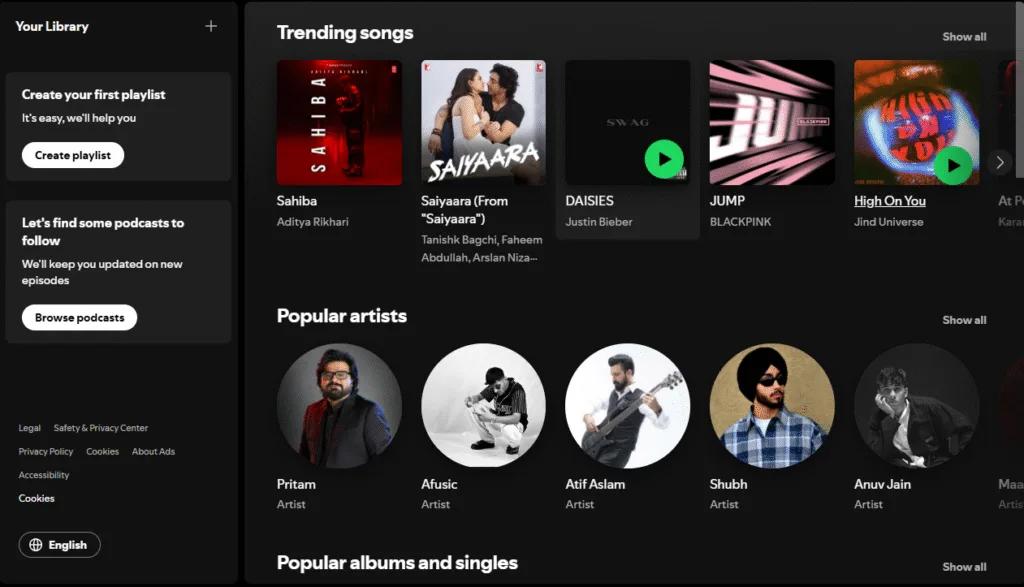Open Anuv Jain's artist photo
This screenshot has height=587, width=1024.
click(x=916, y=405)
